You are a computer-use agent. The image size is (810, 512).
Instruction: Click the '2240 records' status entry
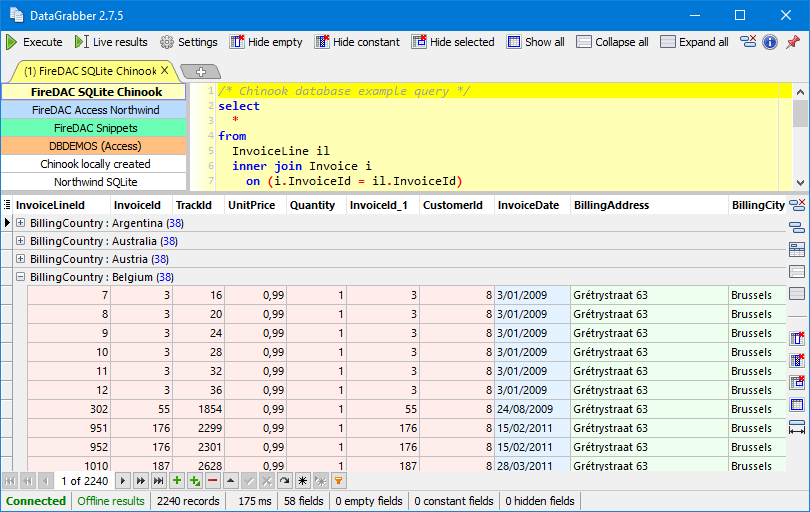click(188, 501)
